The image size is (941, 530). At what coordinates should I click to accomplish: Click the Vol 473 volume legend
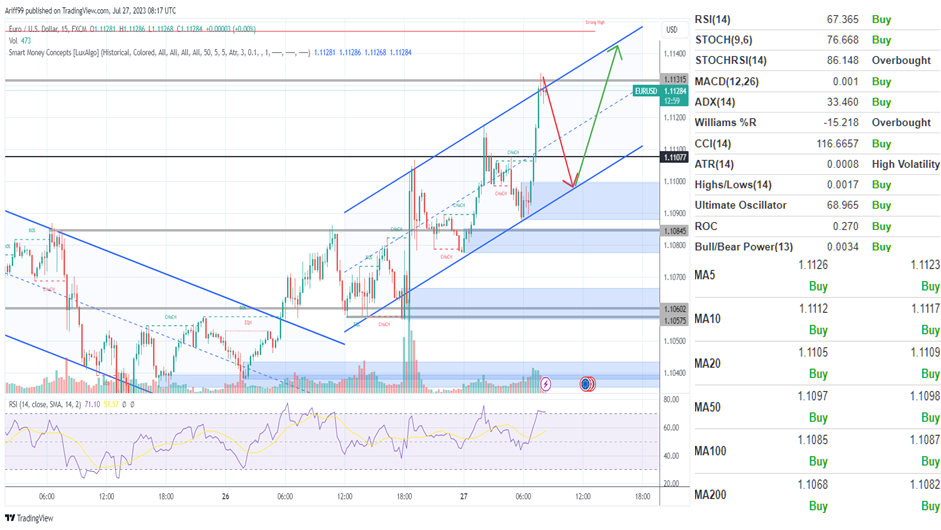click(21, 39)
